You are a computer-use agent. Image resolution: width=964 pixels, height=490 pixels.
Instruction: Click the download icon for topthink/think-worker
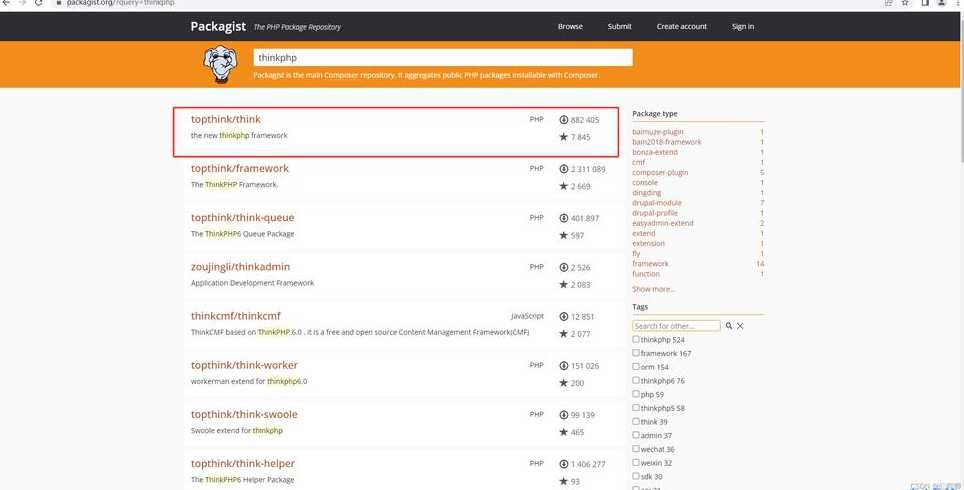coord(563,366)
